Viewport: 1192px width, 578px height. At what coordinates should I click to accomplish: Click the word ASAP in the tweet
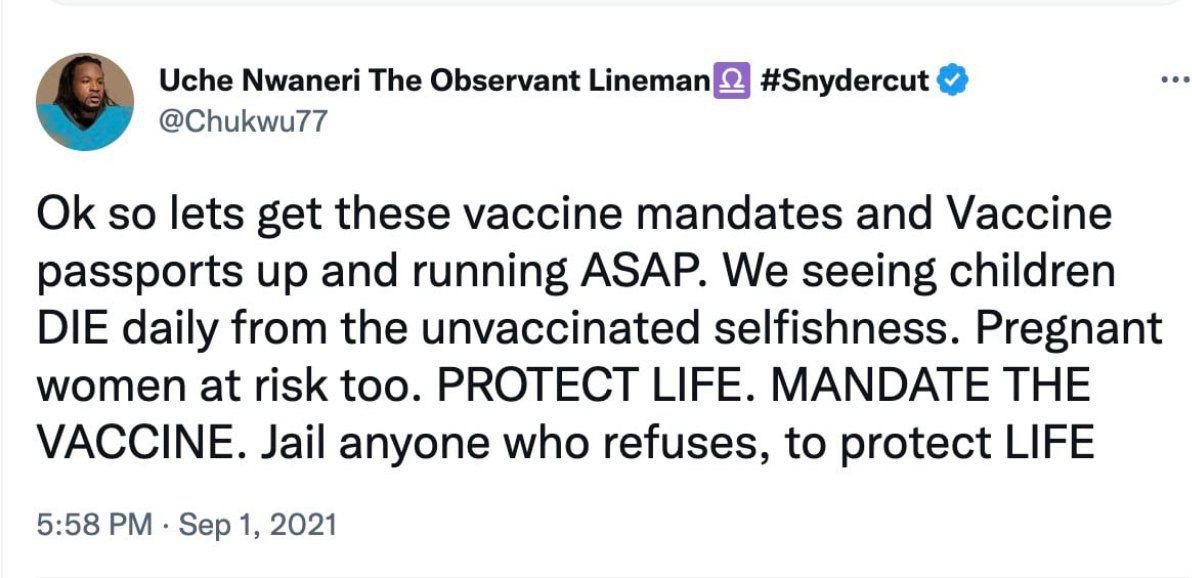click(638, 274)
